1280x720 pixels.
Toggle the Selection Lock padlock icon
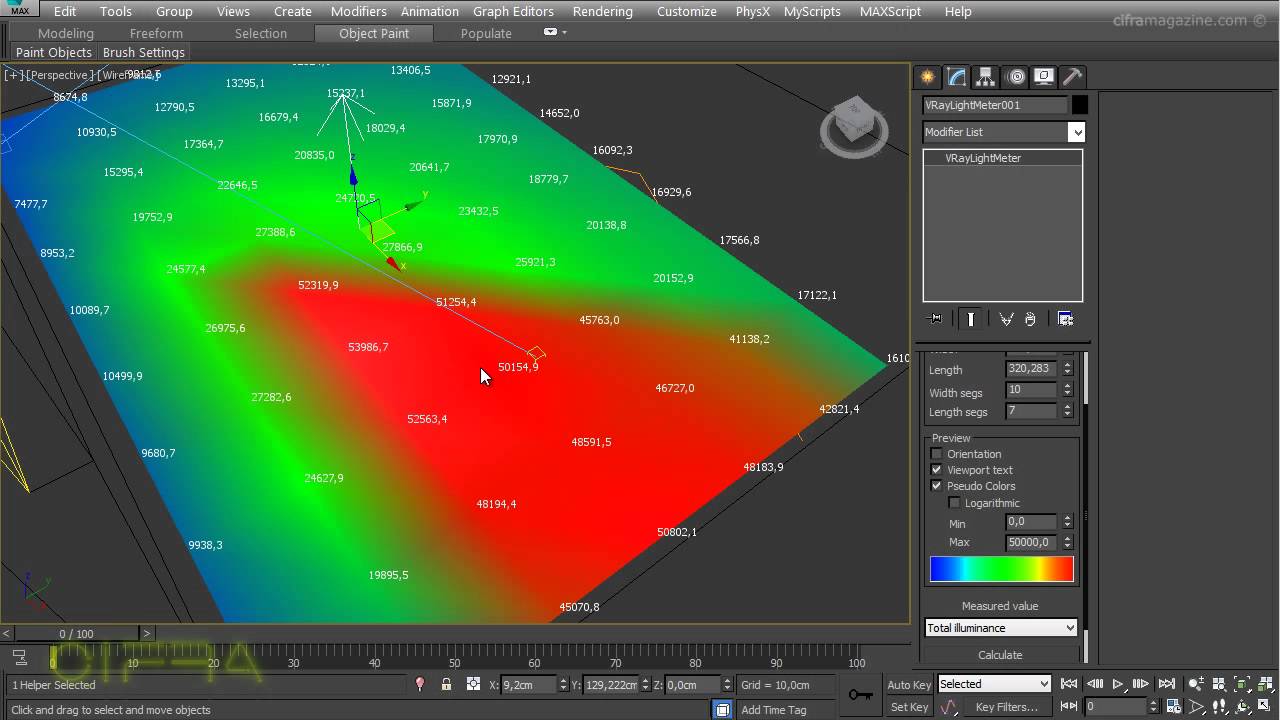coord(446,685)
